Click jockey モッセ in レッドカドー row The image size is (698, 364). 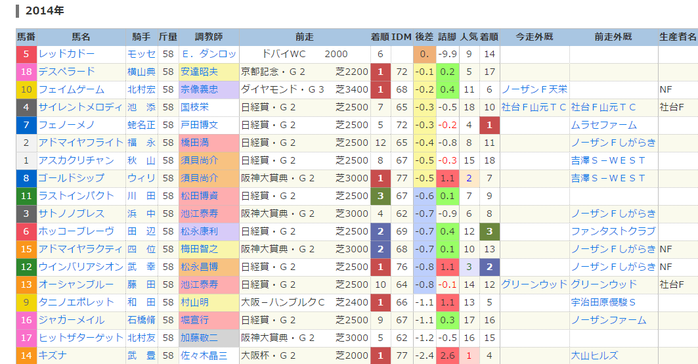142,54
